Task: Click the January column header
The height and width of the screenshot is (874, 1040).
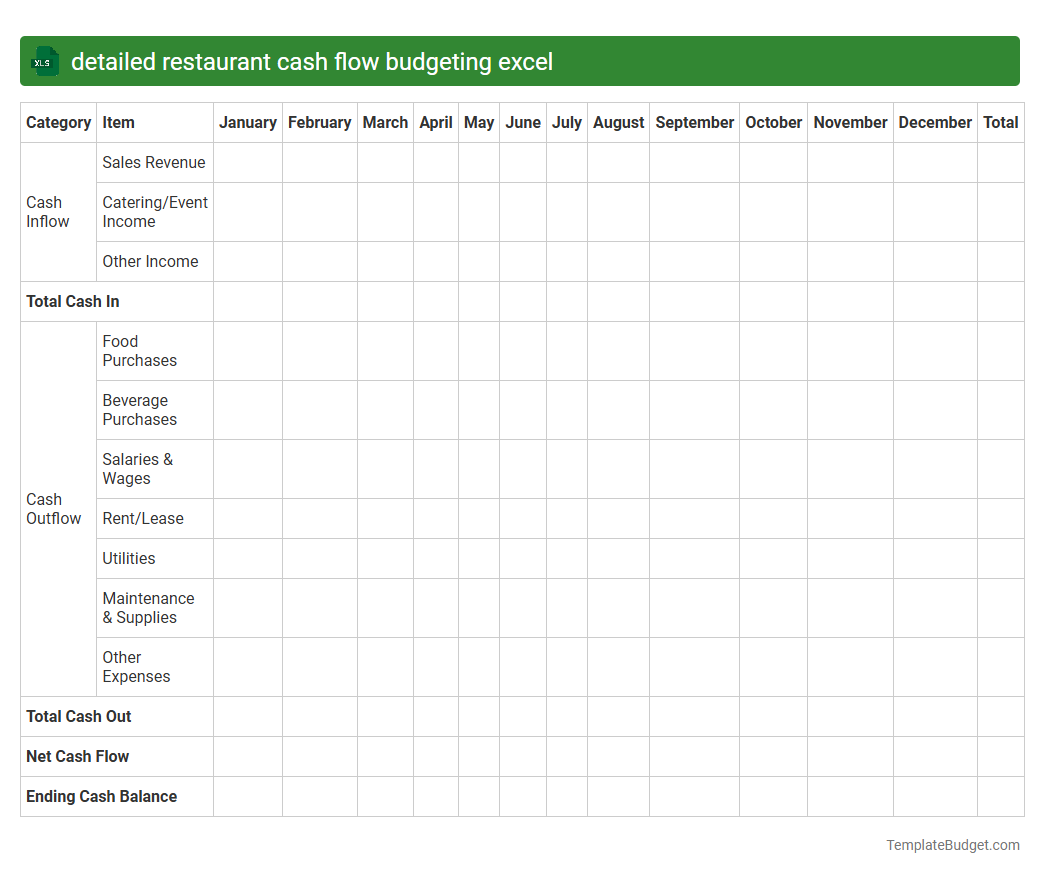Action: [248, 122]
